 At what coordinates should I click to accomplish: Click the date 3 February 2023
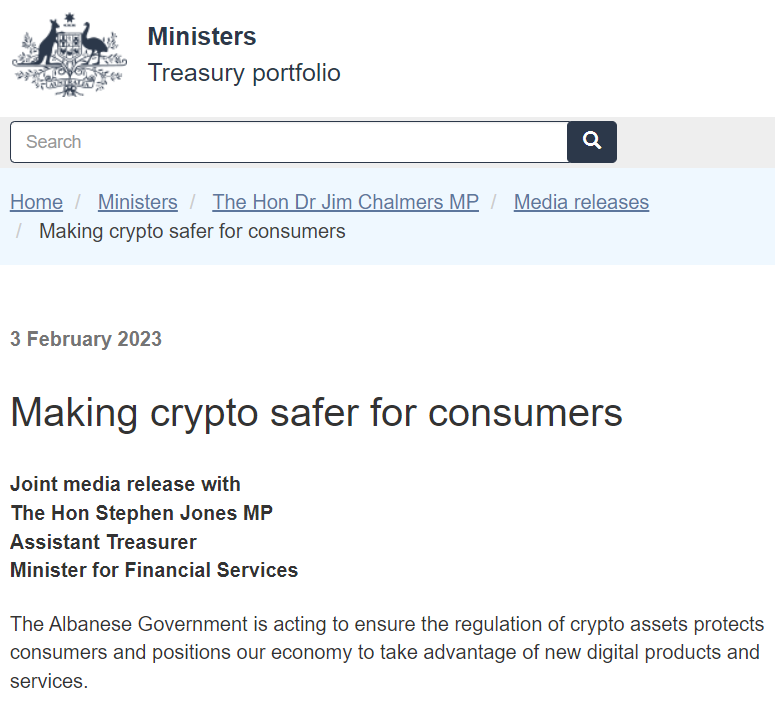tap(86, 339)
